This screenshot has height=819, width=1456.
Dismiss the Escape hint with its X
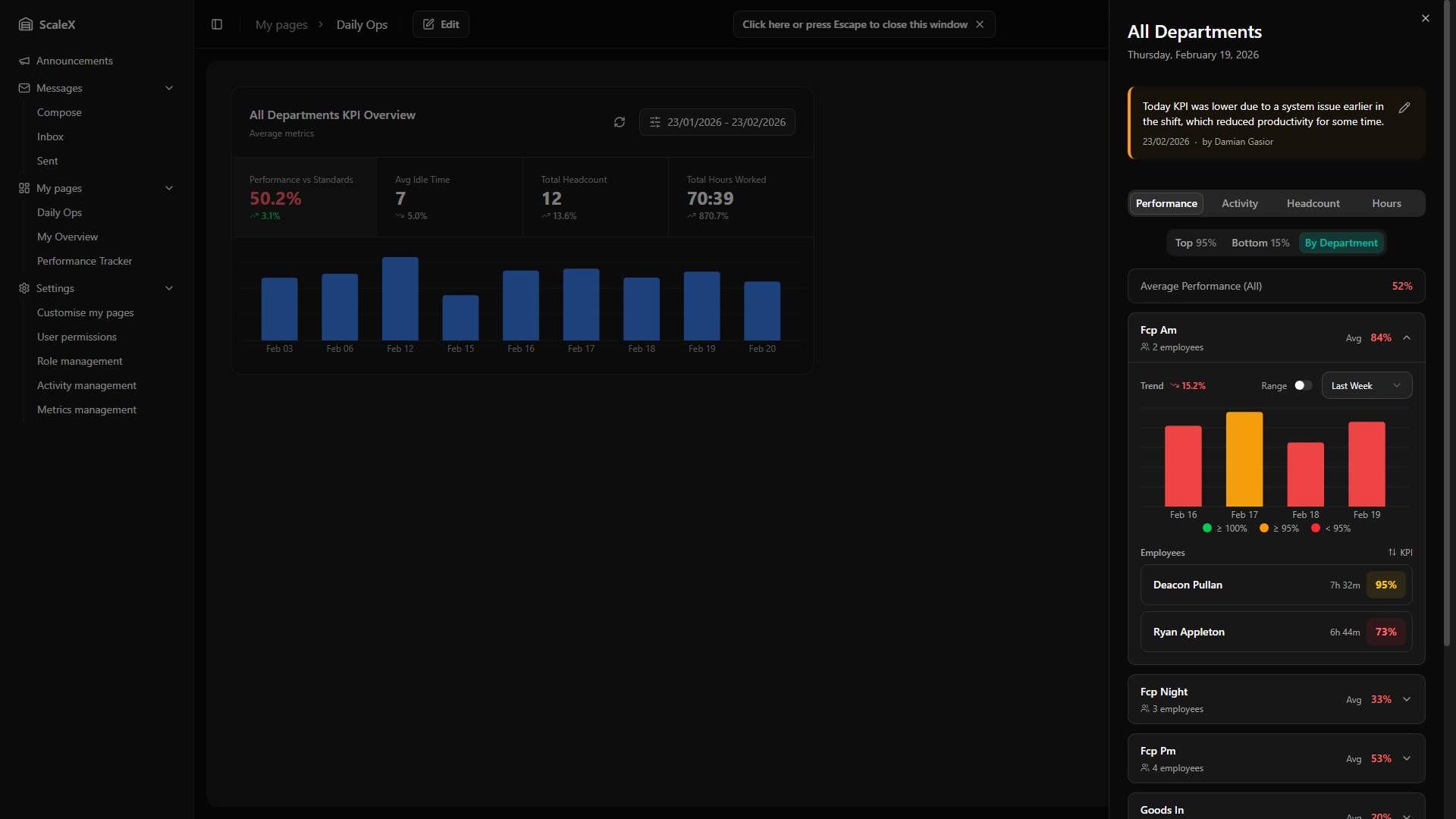(x=980, y=24)
